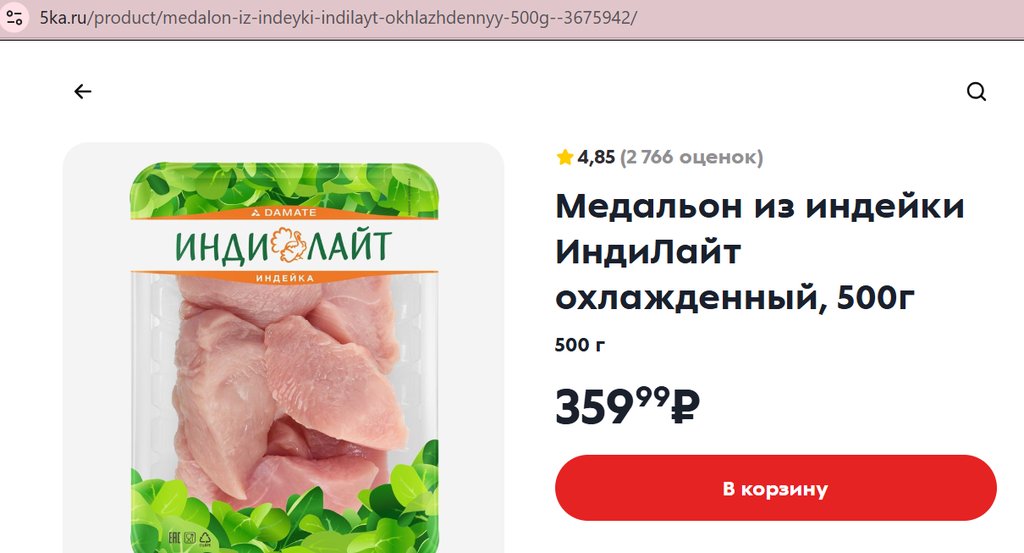Open the turkey medallion product photo
This screenshot has height=553, width=1024.
point(283,348)
